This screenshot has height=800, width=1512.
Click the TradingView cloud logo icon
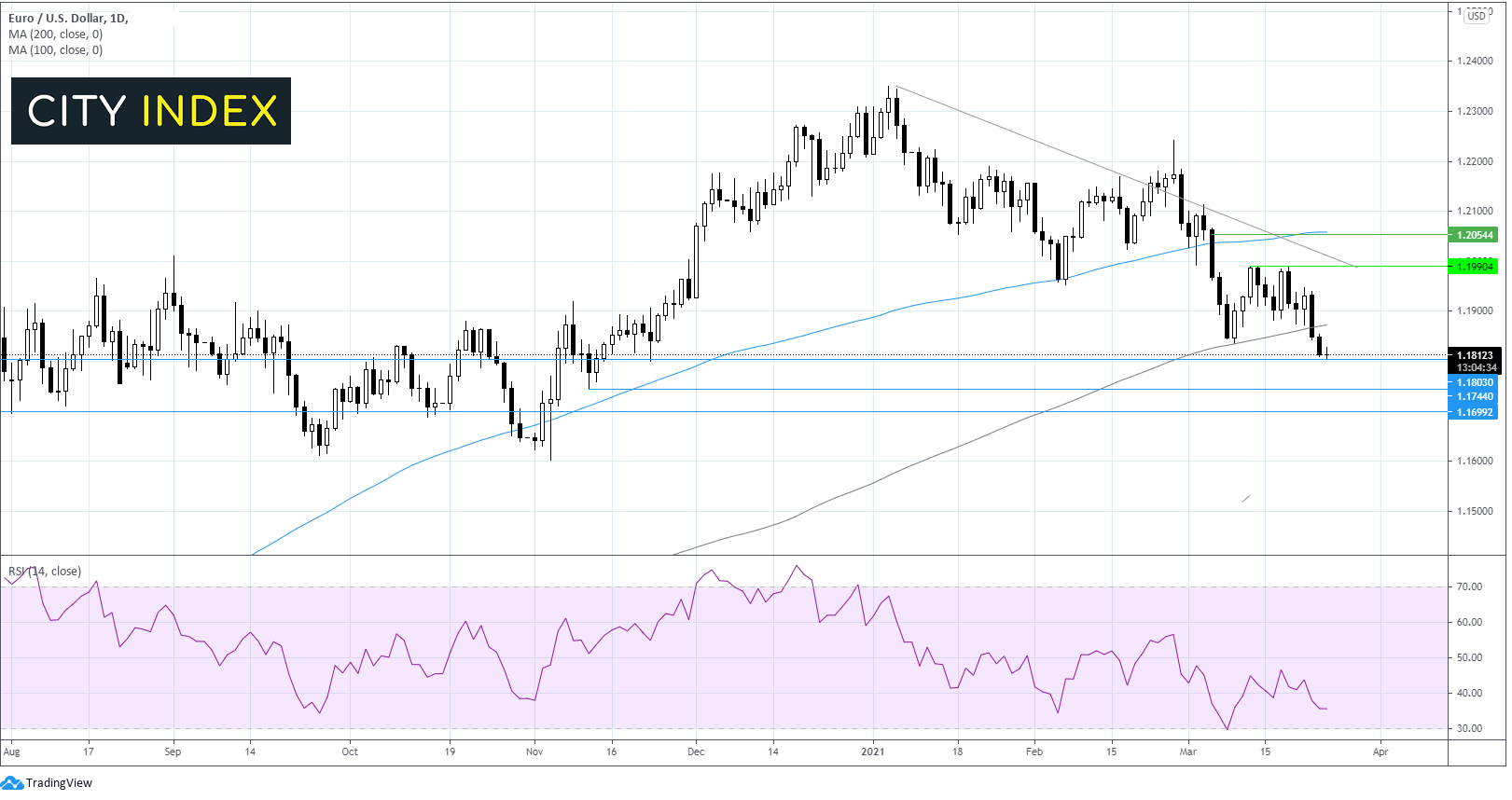tap(12, 783)
